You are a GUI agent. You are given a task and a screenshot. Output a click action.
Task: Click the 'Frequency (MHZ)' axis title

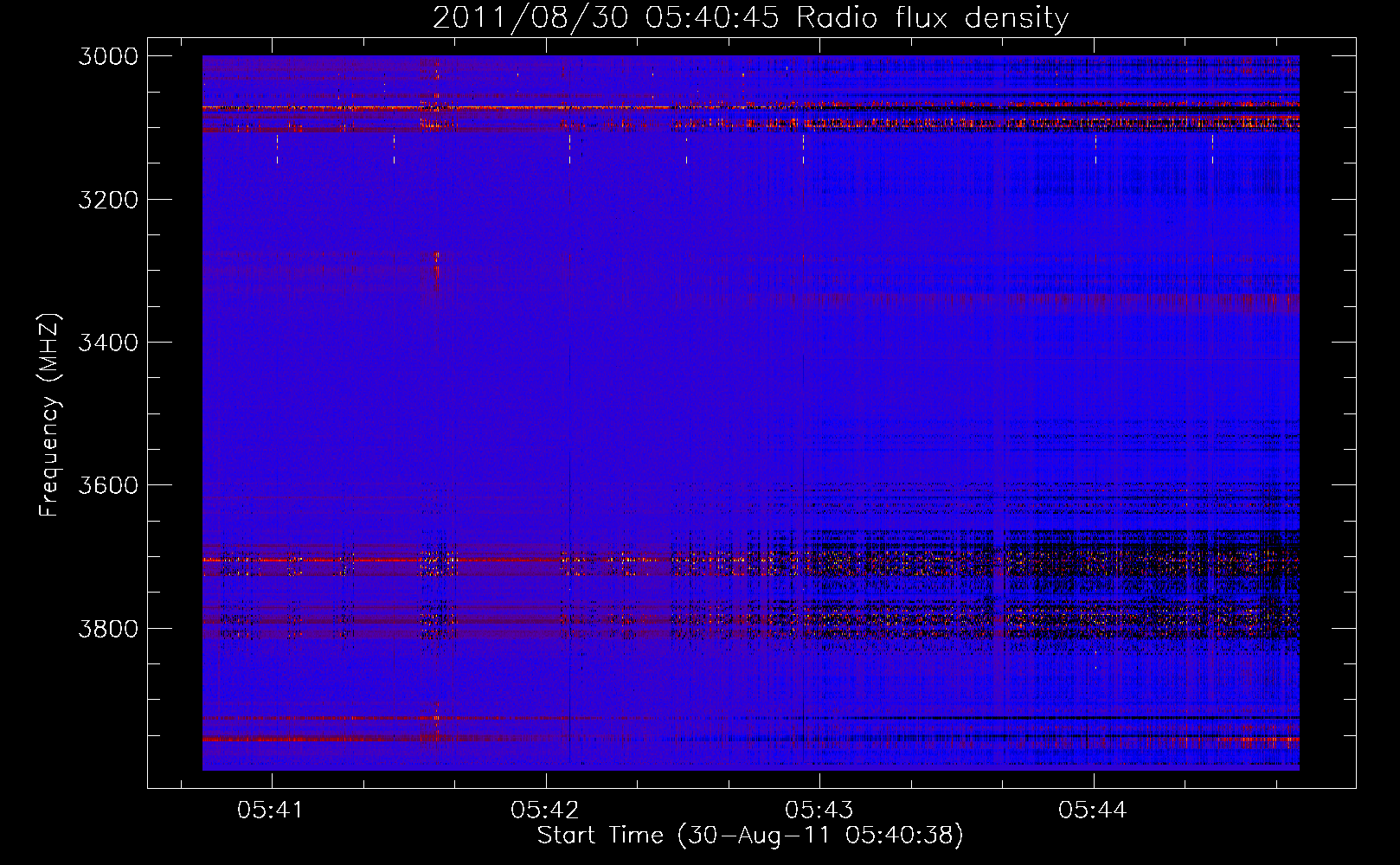(x=50, y=415)
